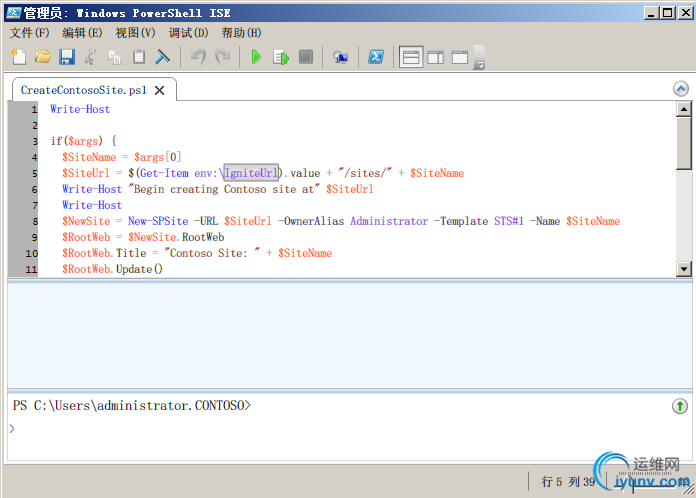Click line number 7 in gutter
The image size is (696, 498).
34,206
